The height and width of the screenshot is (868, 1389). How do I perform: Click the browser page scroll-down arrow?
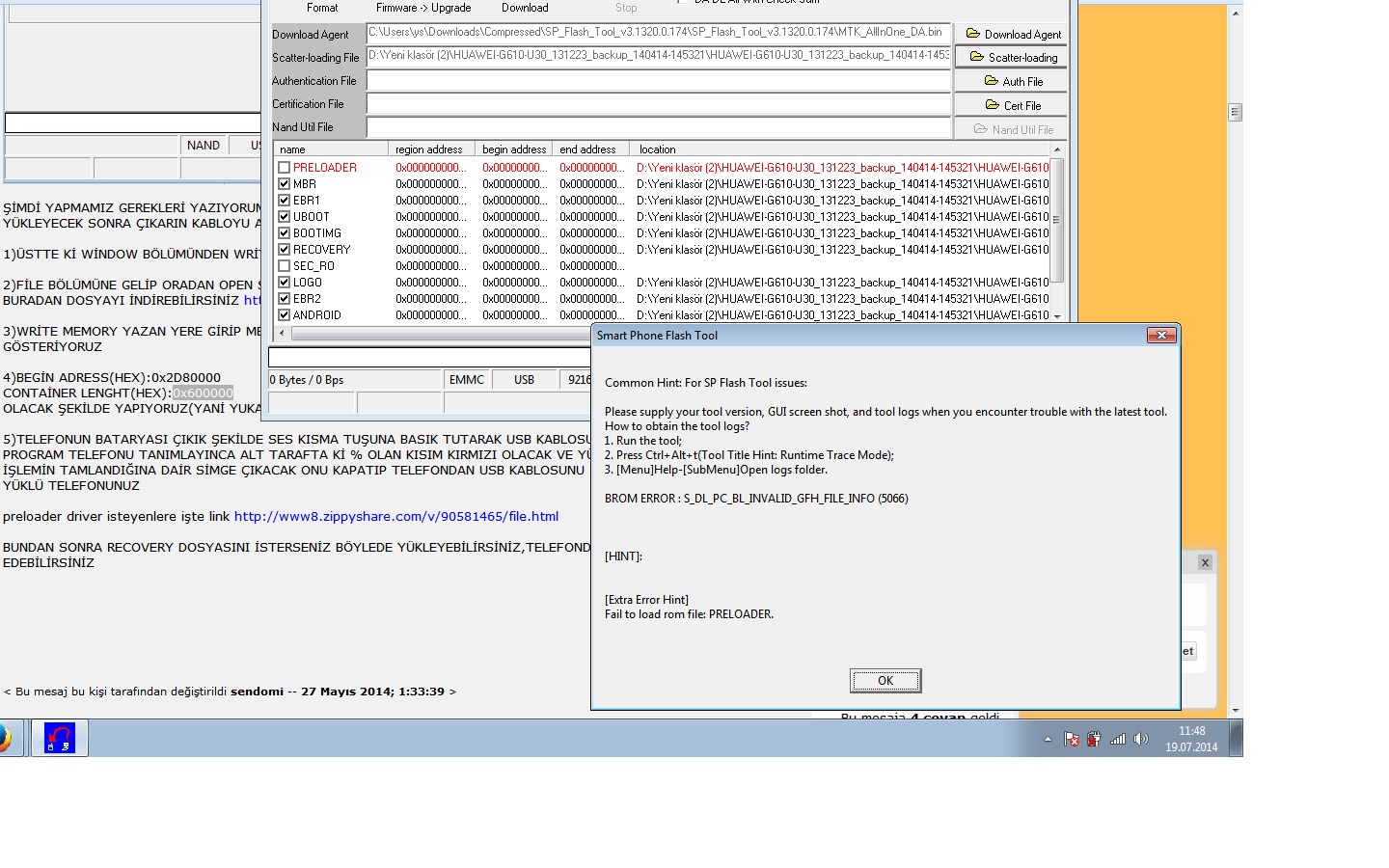pos(1235,711)
